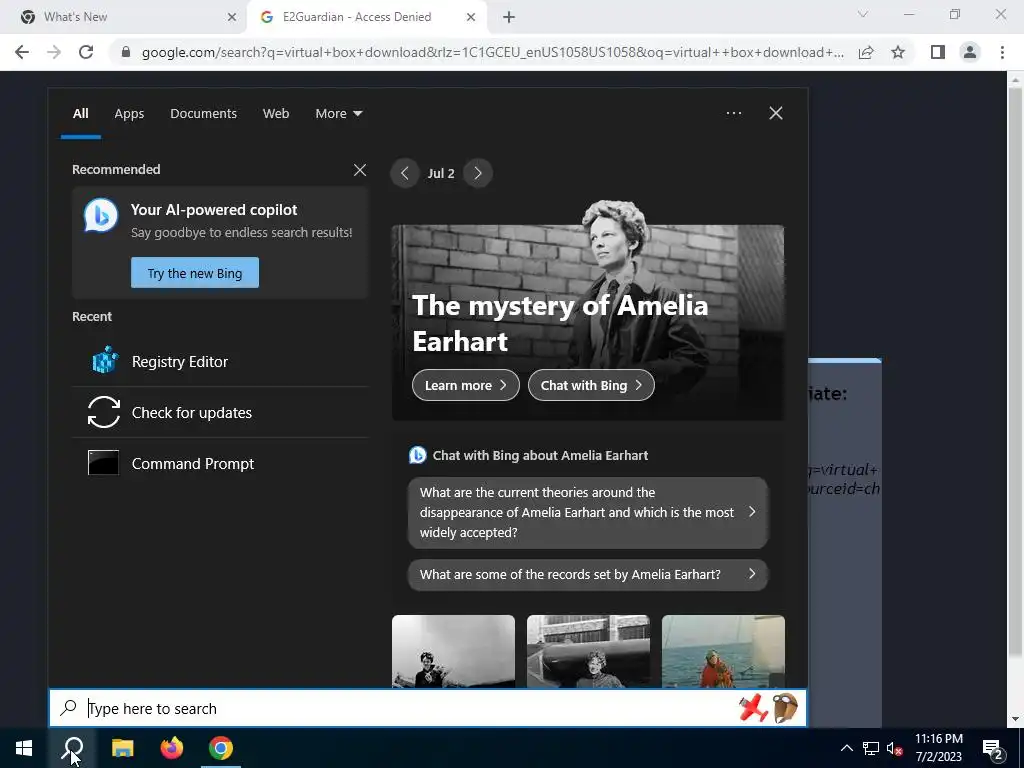This screenshot has width=1024, height=768.
Task: Open search panel options ellipsis
Action: coord(733,113)
